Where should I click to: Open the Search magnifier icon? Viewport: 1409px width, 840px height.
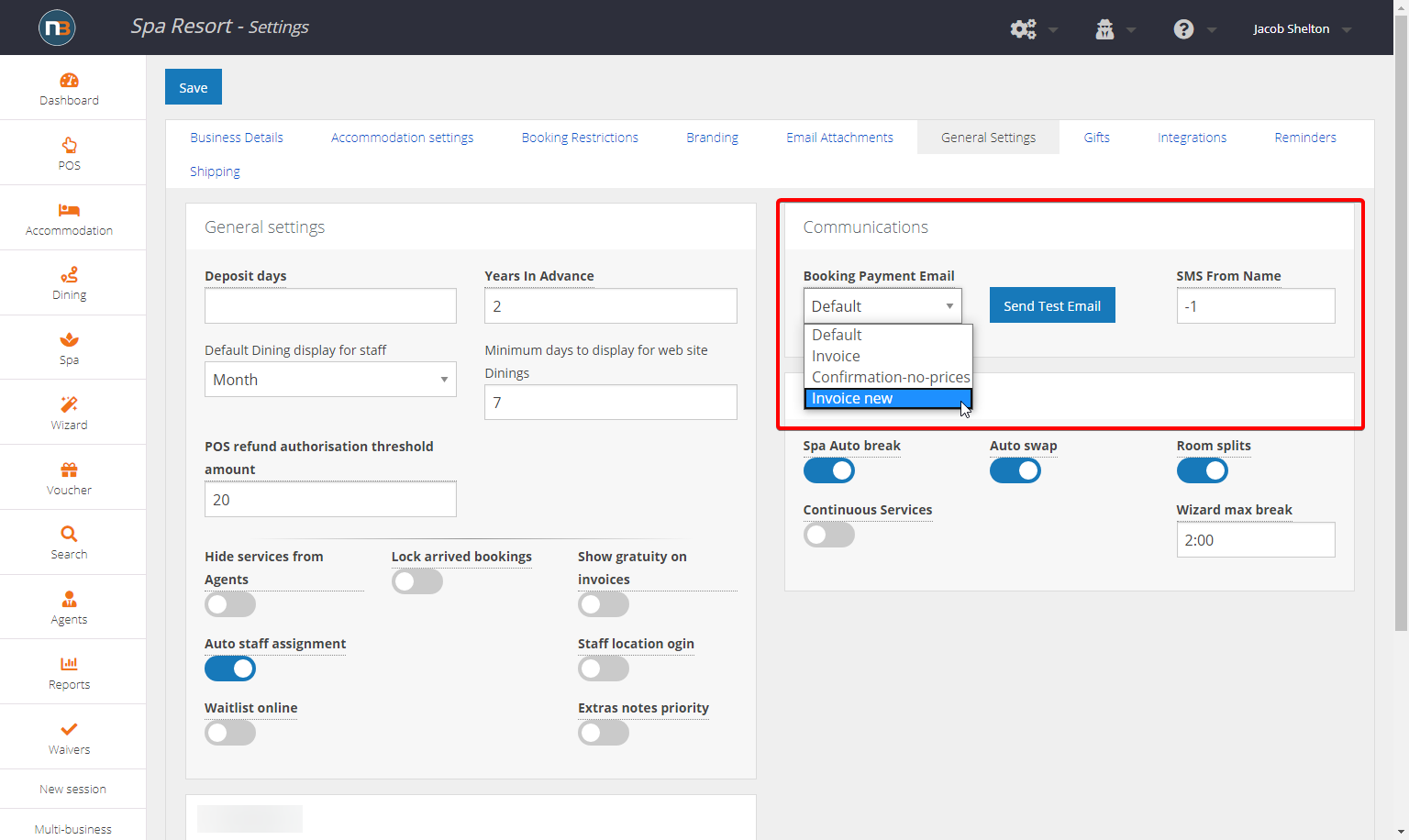69,534
